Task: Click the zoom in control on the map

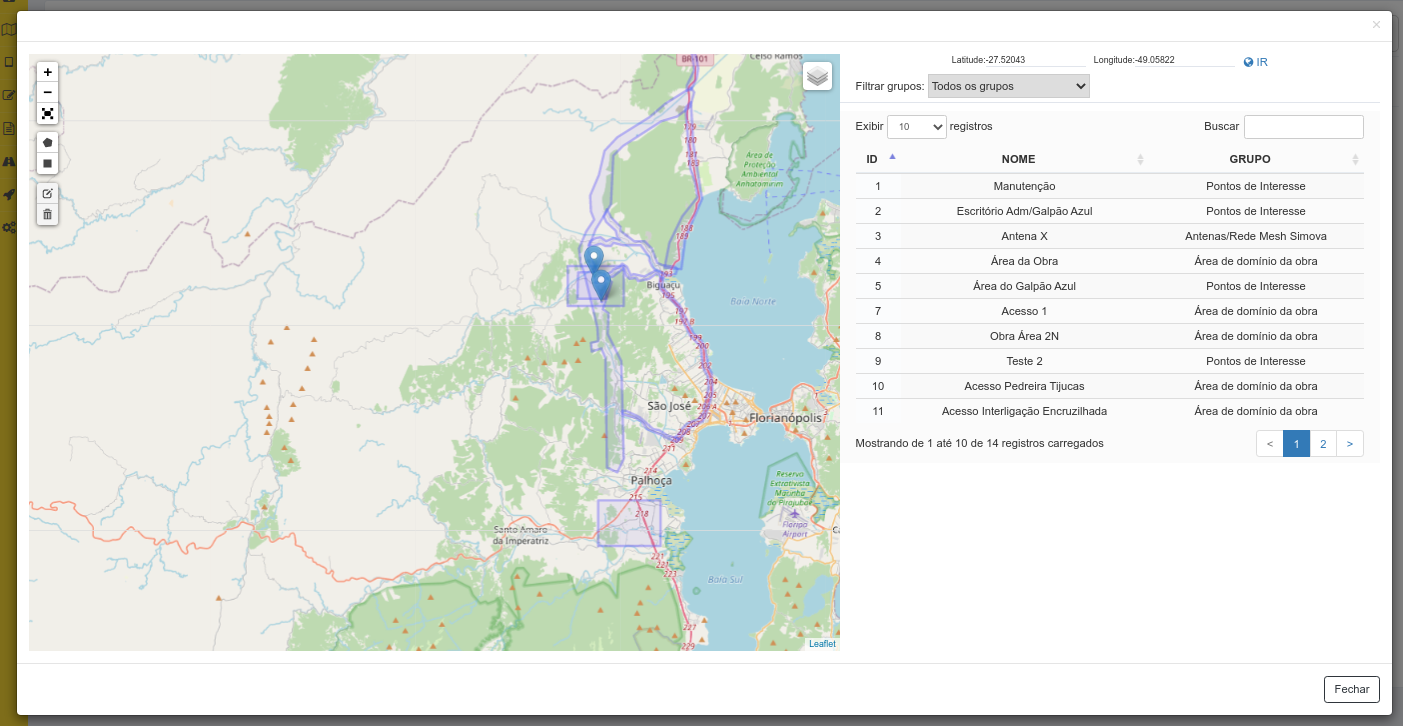Action: click(x=47, y=72)
